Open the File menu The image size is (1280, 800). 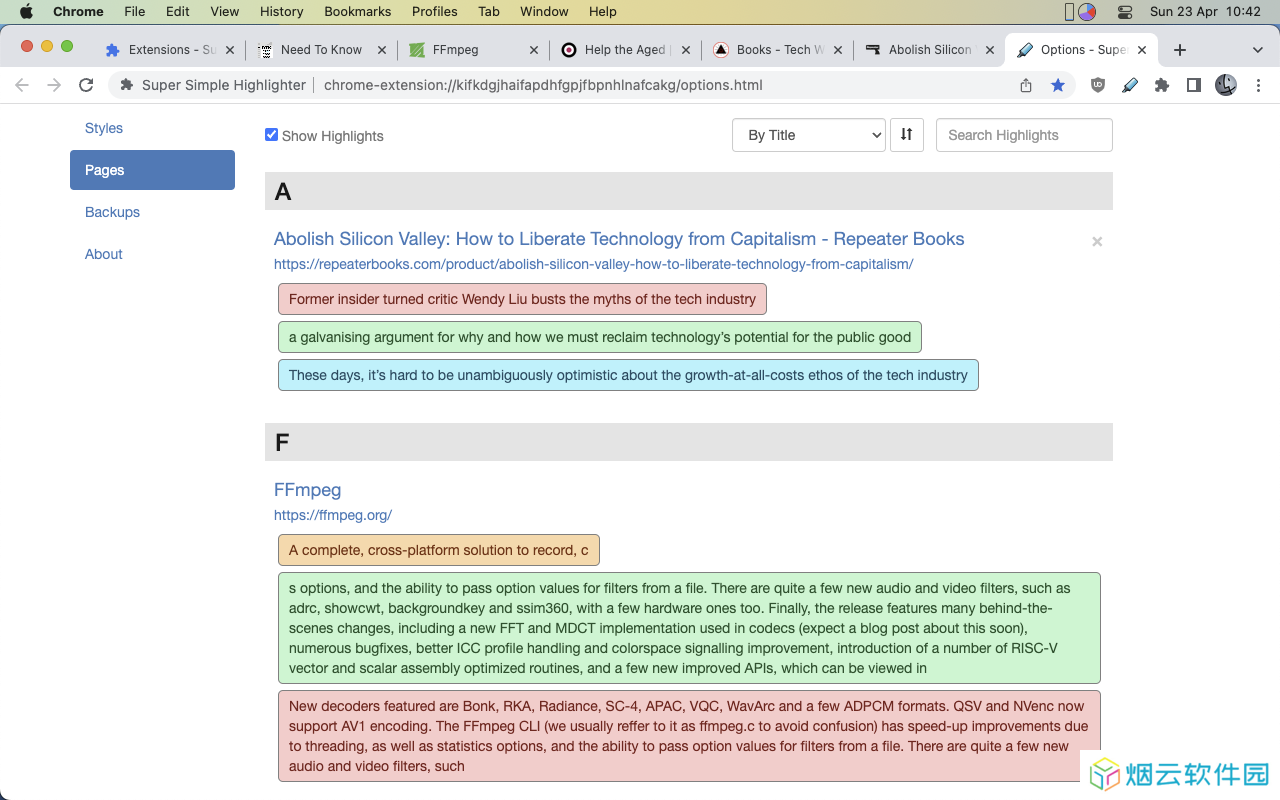coord(135,11)
